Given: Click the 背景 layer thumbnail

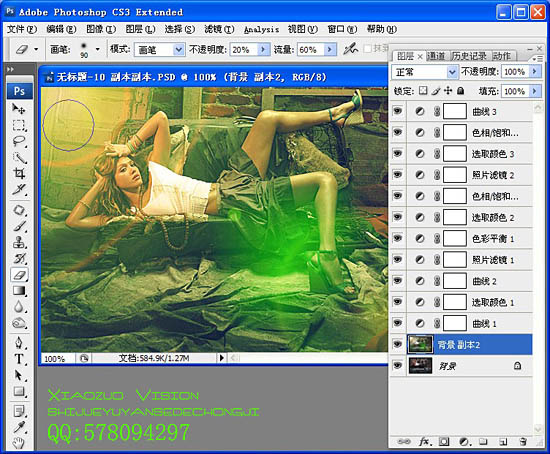Looking at the screenshot, I should 420,366.
